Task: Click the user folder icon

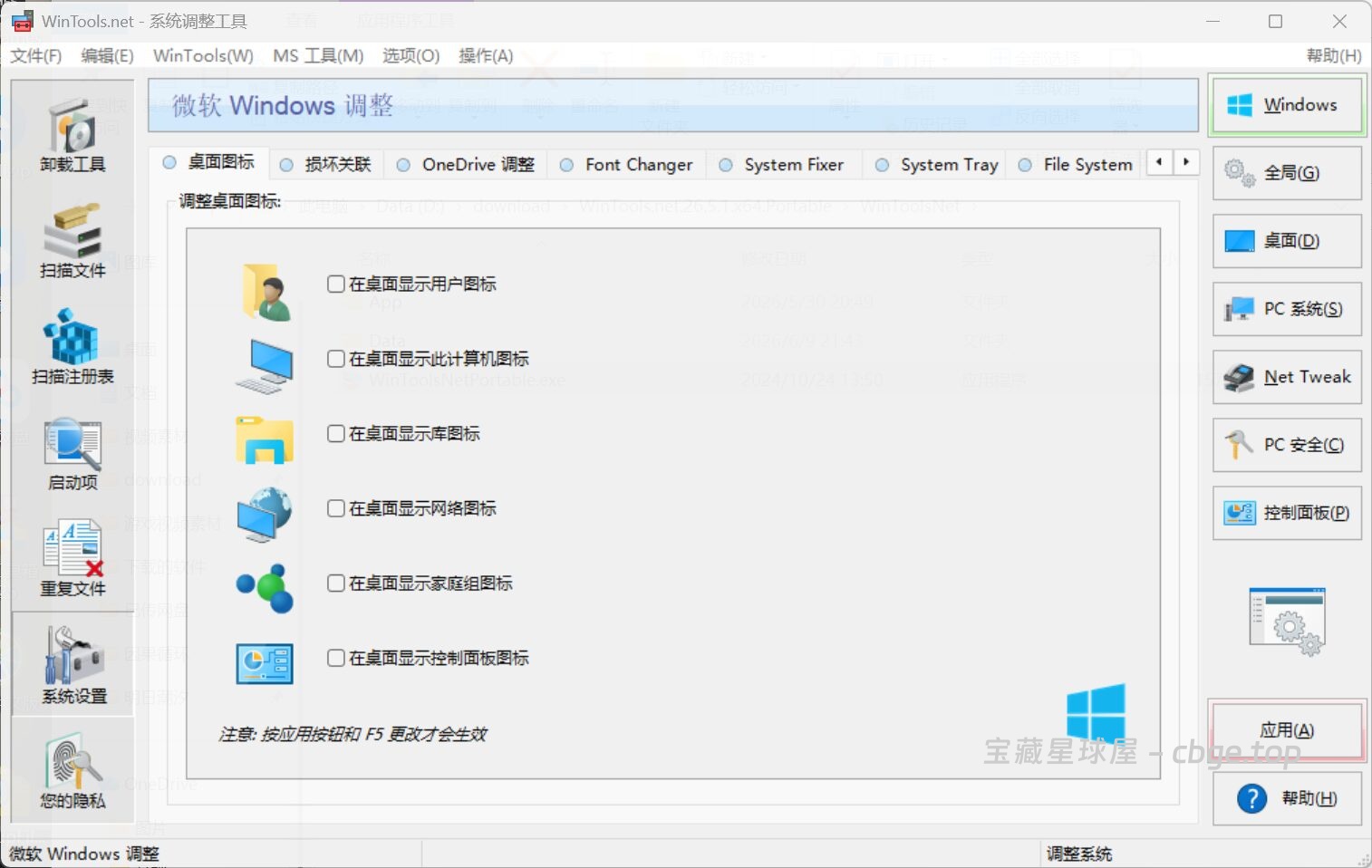Action: click(266, 292)
